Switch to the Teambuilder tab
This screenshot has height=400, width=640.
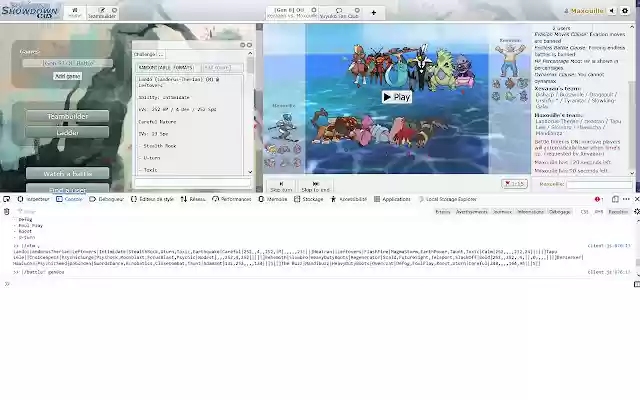[100, 13]
